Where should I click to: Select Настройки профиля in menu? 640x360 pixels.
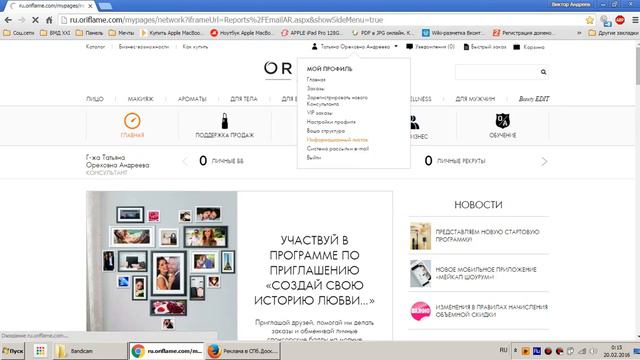click(x=331, y=122)
